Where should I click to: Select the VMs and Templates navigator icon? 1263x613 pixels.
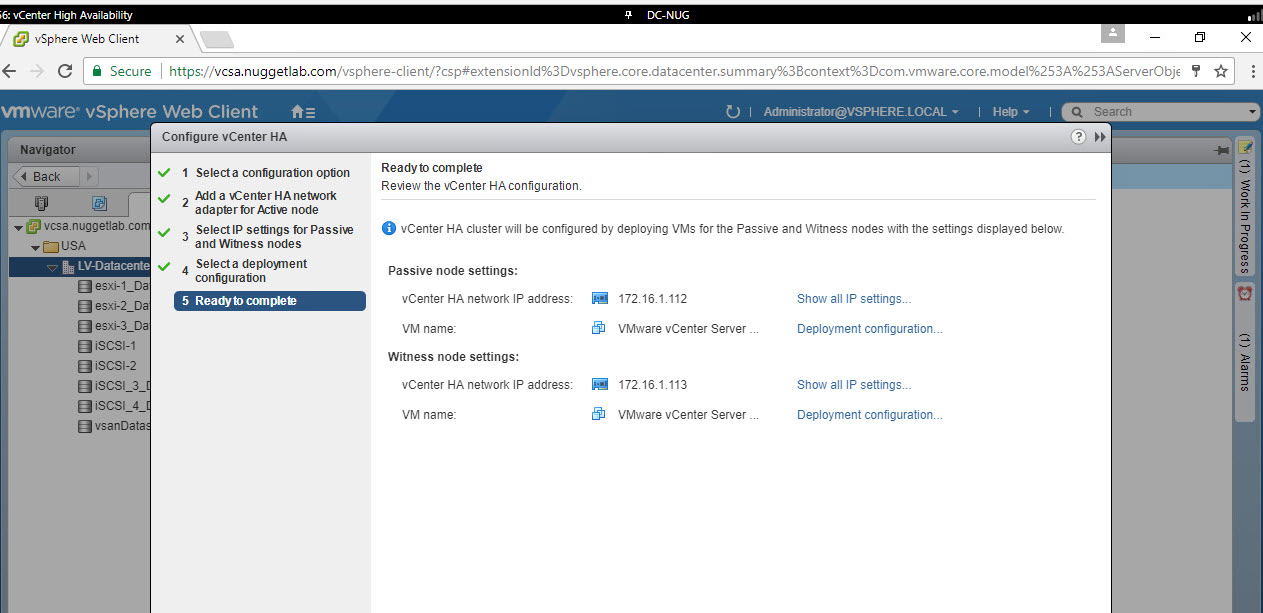tap(99, 203)
